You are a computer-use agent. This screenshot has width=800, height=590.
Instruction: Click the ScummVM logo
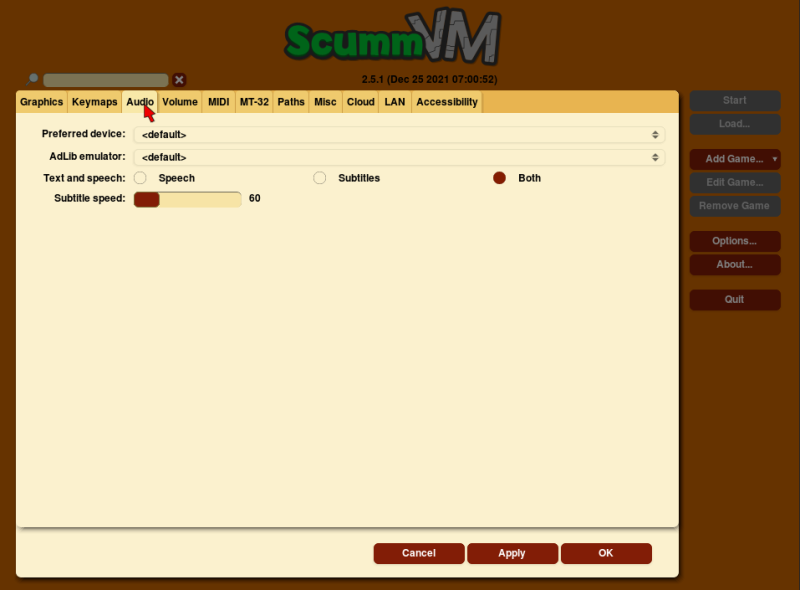392,37
